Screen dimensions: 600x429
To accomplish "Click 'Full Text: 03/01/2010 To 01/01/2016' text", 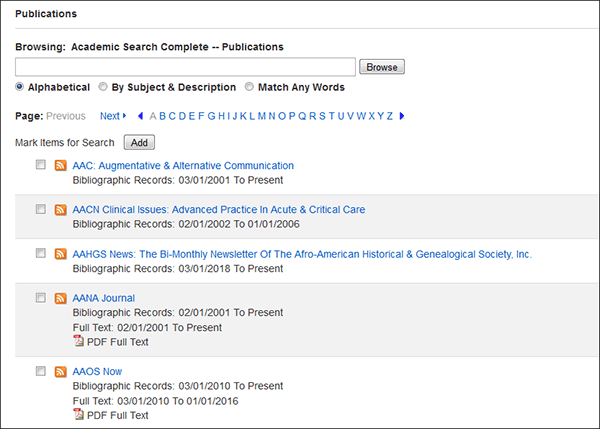I will 155,401.
